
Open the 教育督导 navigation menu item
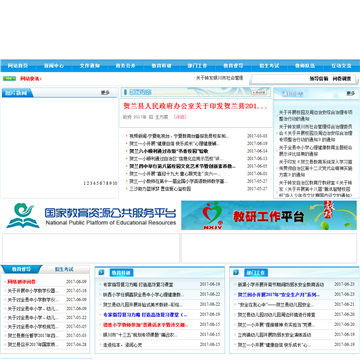(x=233, y=66)
